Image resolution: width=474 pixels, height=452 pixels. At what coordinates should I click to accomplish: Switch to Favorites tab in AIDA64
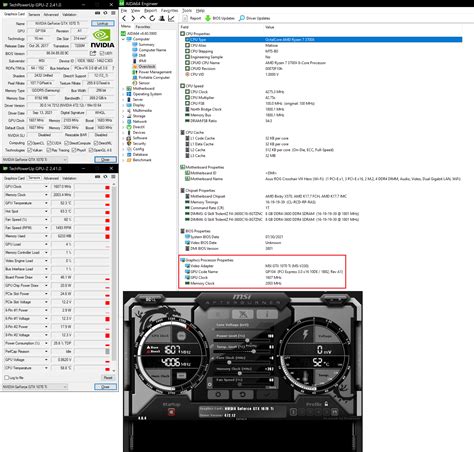pos(143,27)
